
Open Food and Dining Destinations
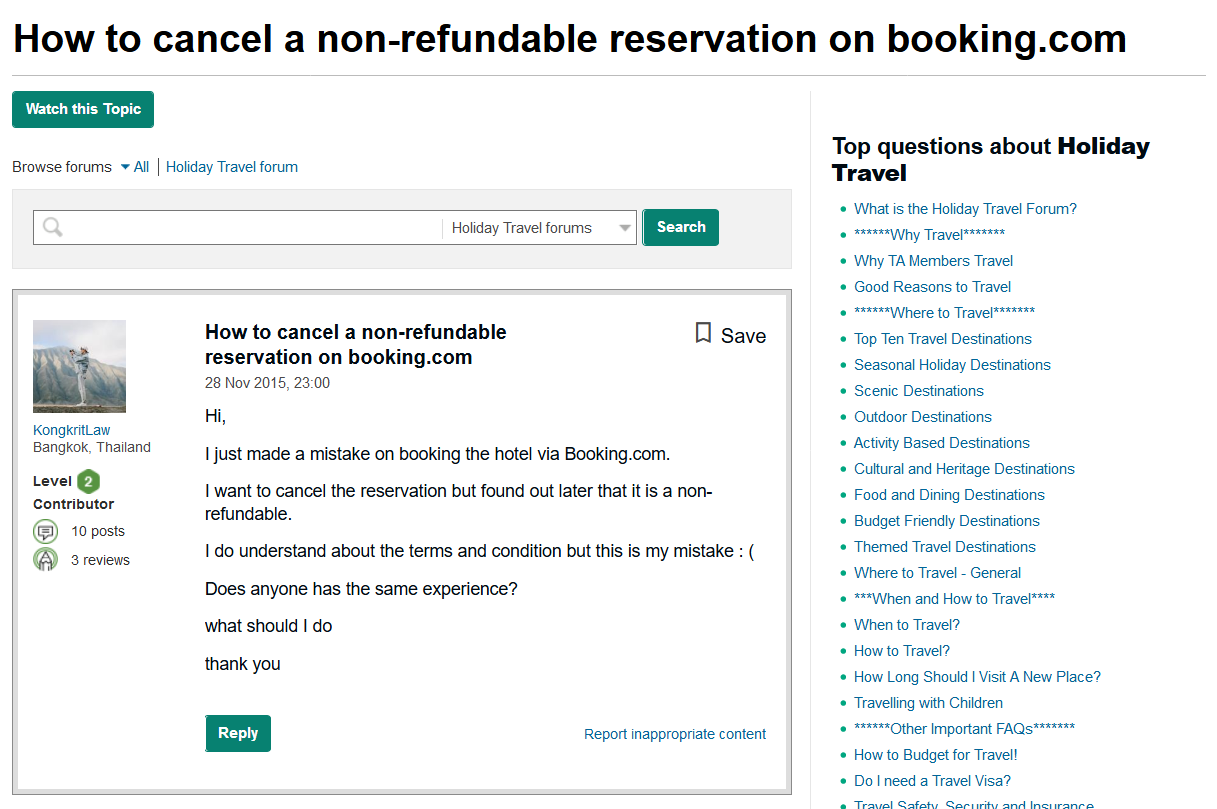click(x=949, y=495)
